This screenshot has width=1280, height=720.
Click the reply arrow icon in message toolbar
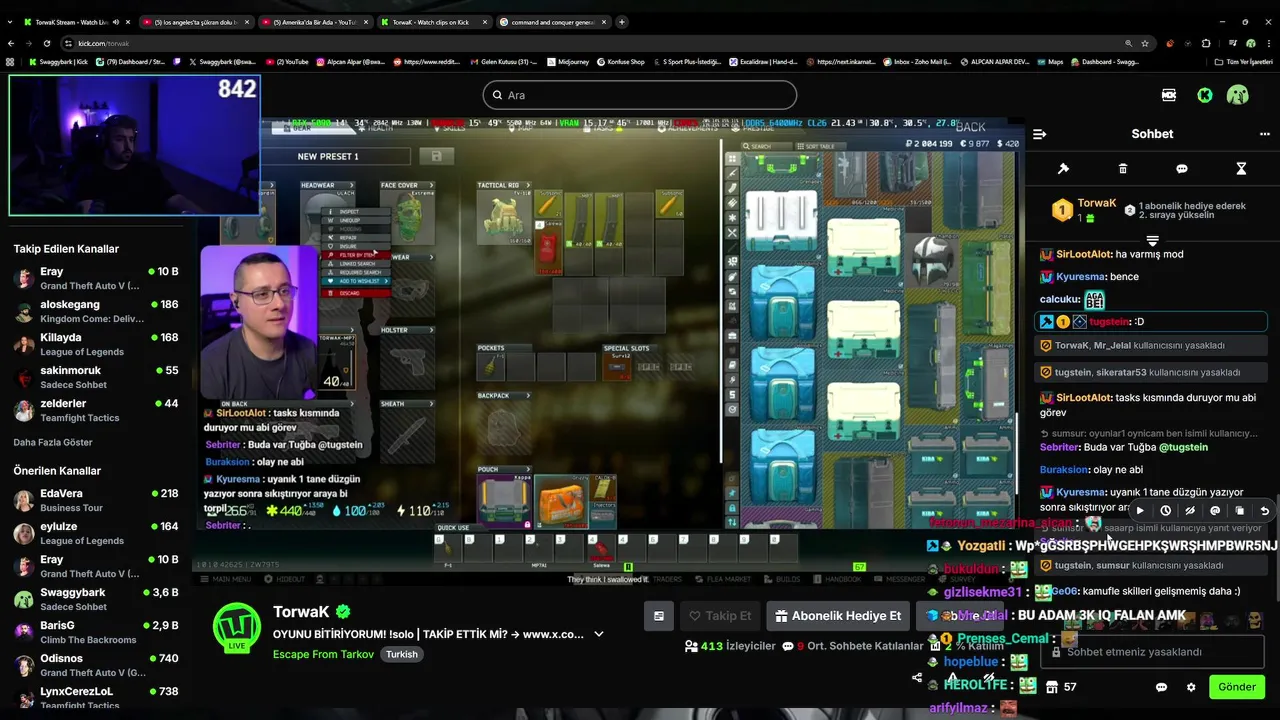(x=1265, y=511)
